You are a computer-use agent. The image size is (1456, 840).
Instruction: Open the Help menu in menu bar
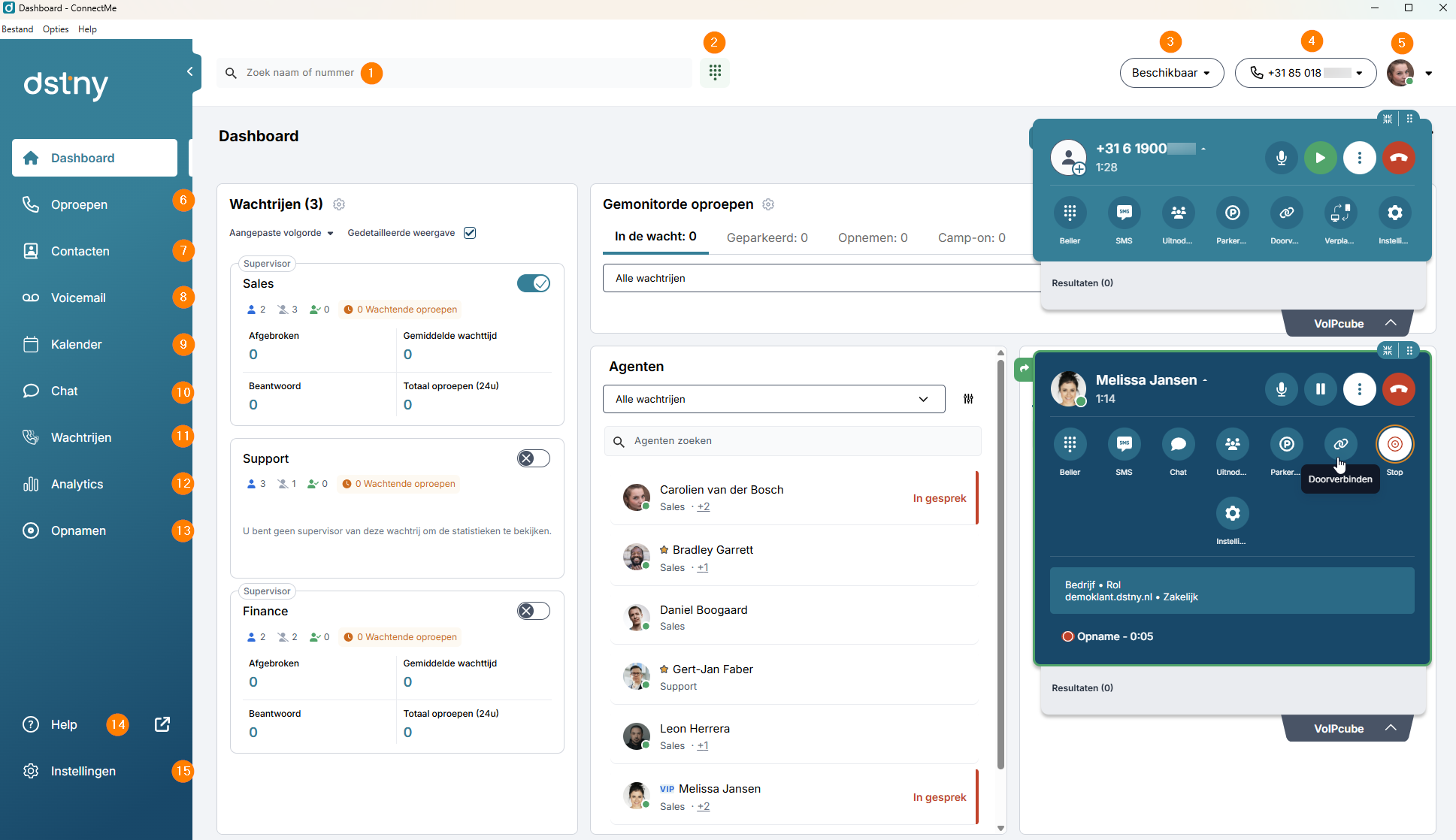(87, 29)
